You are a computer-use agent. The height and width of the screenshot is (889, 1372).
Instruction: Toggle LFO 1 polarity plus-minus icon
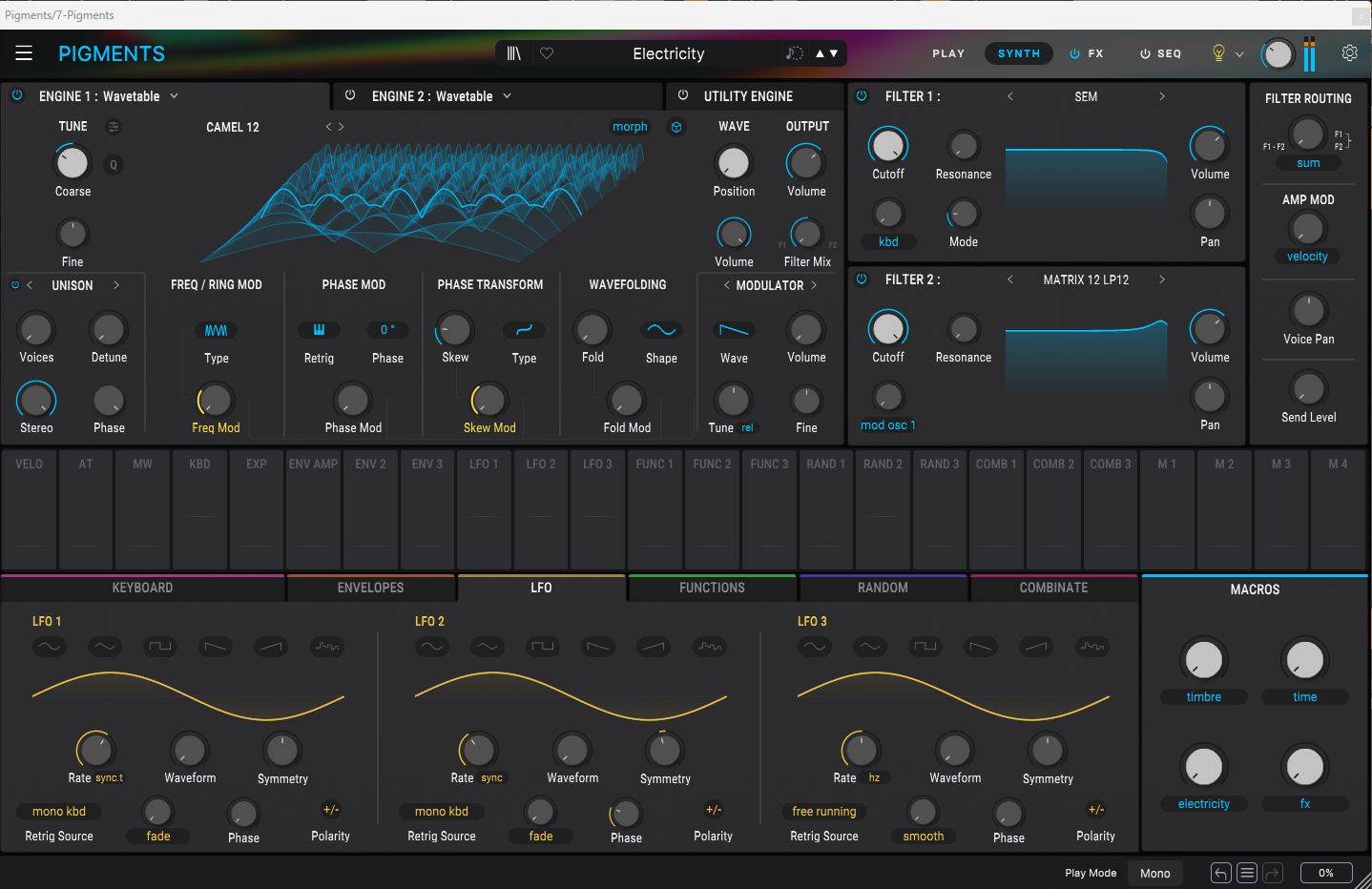coord(331,810)
